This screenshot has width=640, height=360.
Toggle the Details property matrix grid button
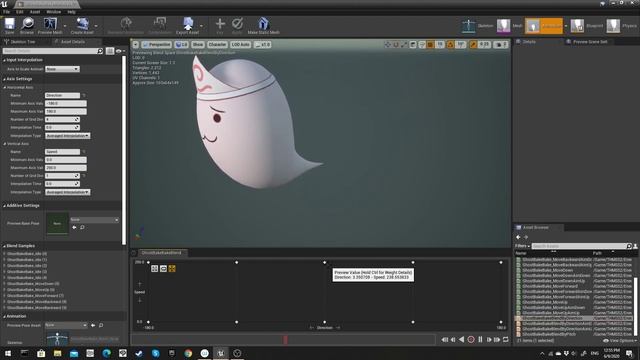pos(110,51)
